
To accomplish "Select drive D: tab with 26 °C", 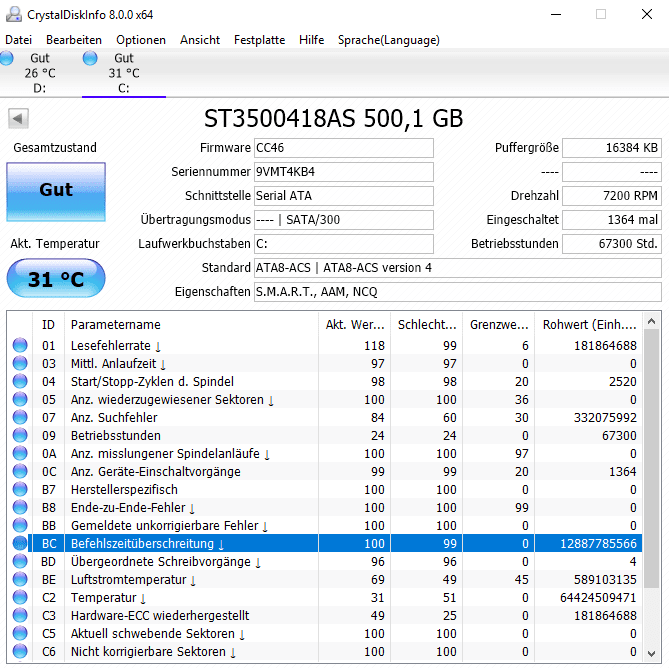I will (38, 73).
